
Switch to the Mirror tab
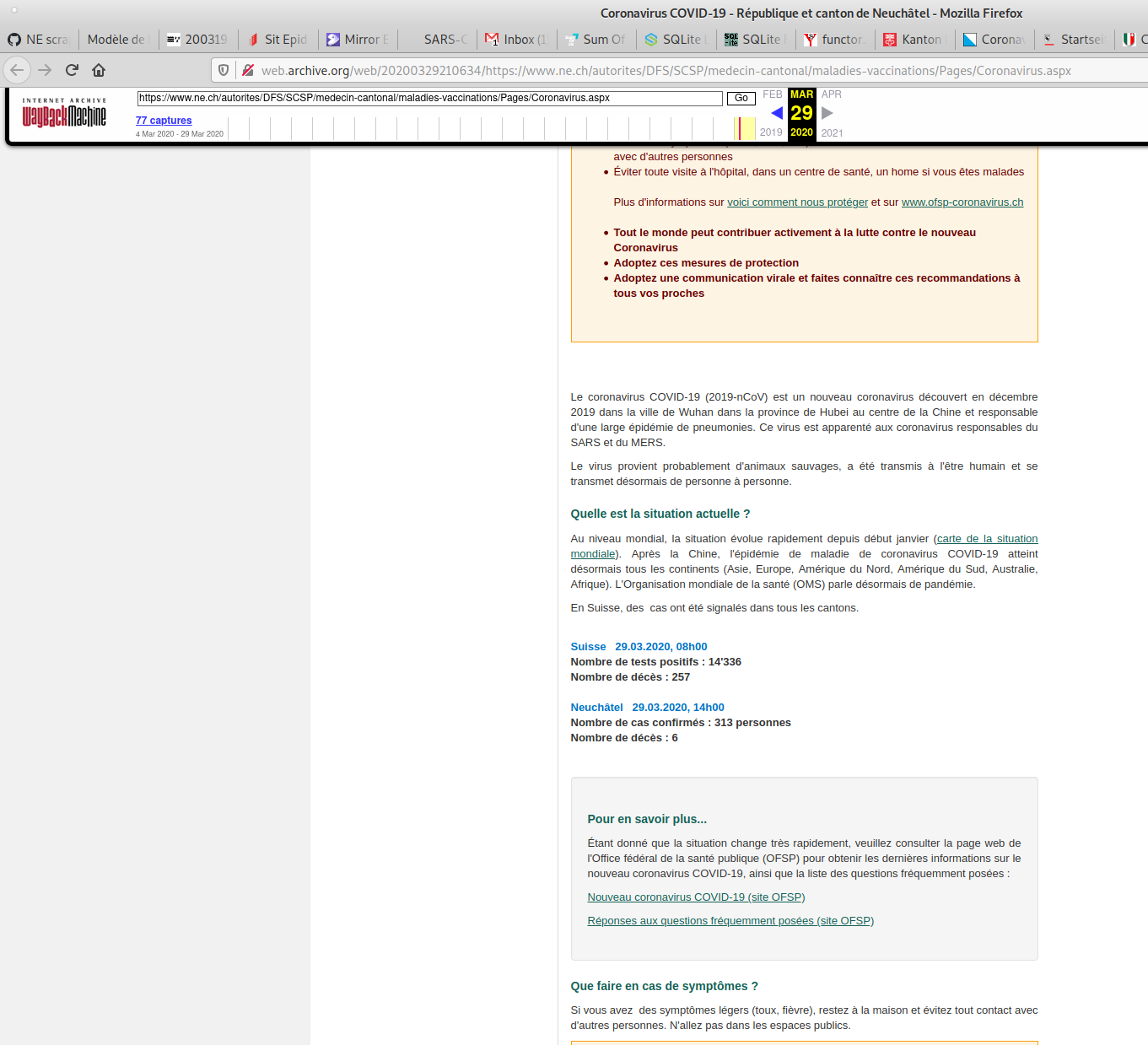(x=358, y=40)
